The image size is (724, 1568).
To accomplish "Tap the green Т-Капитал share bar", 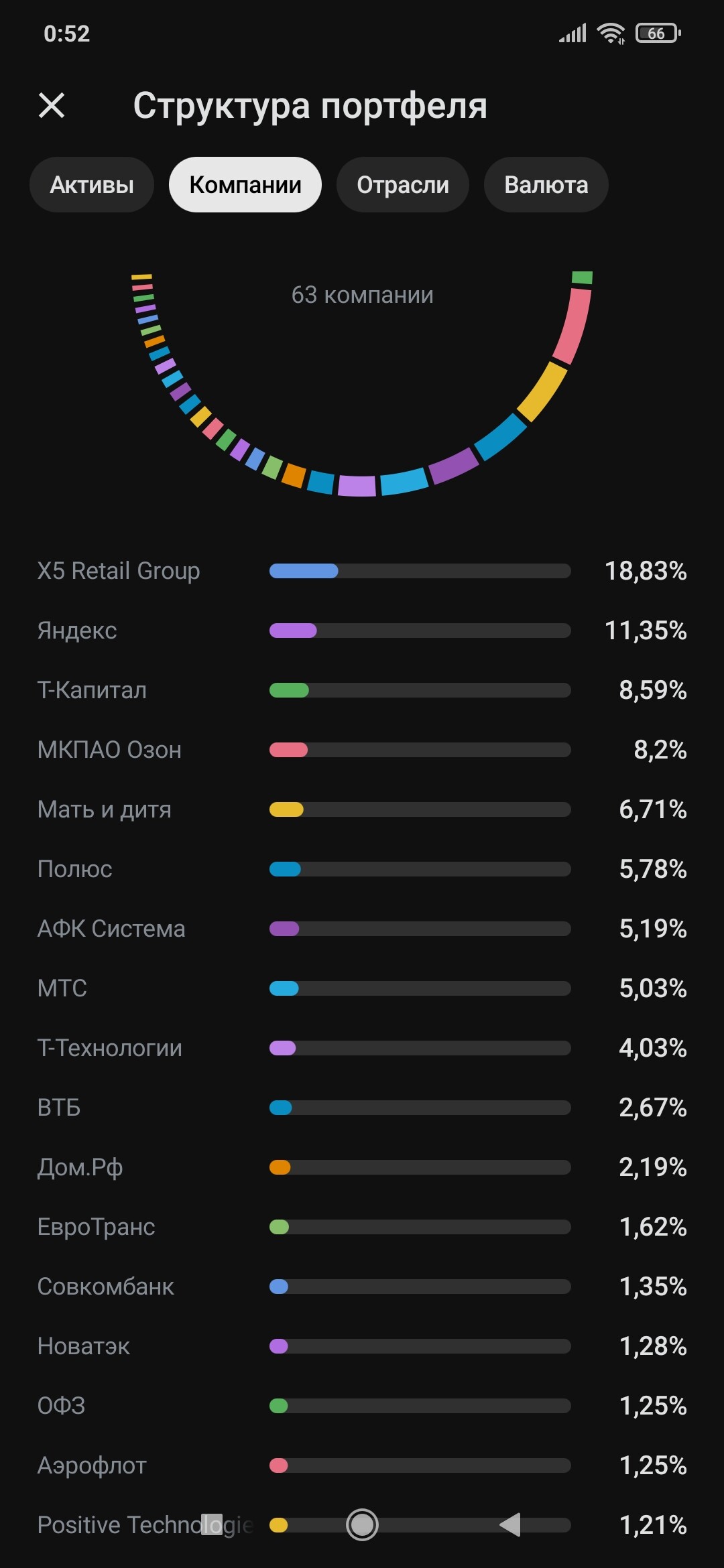I will coord(290,690).
